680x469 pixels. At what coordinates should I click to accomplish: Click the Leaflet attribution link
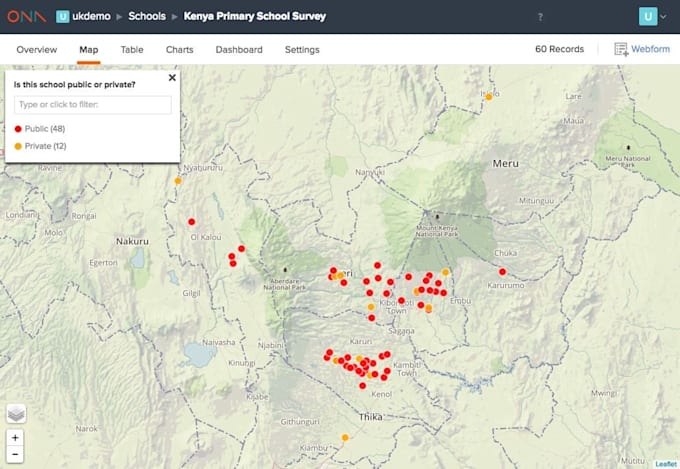665,464
